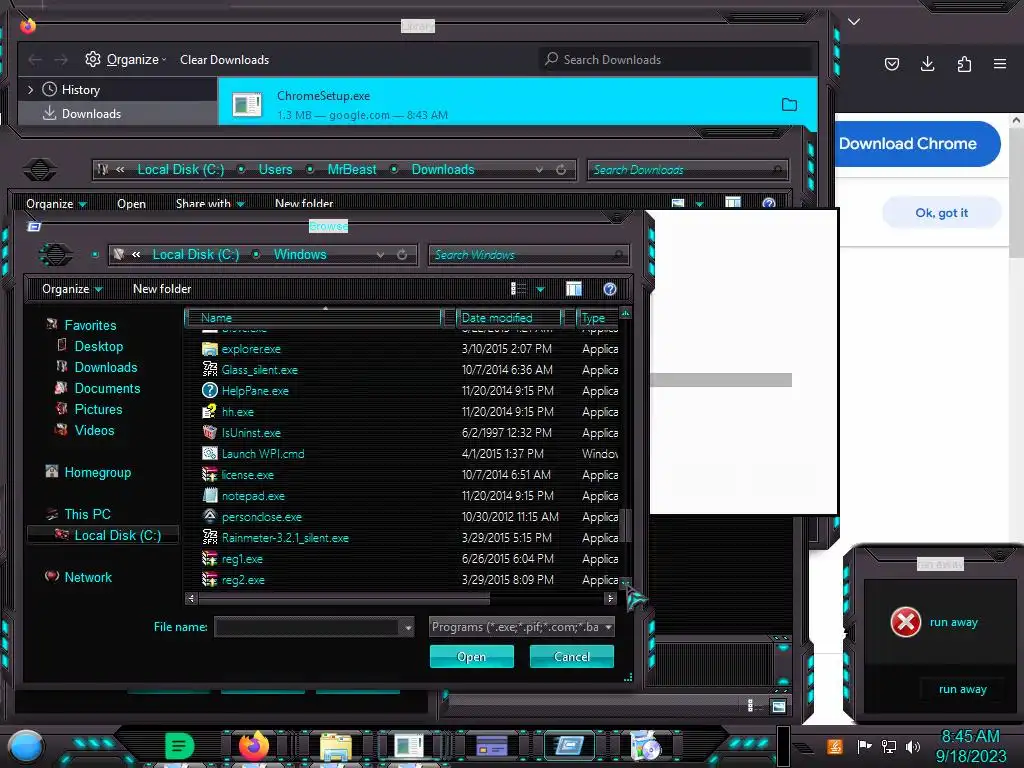Open containing folder for ChromeSetup.exe
Screen dimensions: 1024x768
[789, 104]
